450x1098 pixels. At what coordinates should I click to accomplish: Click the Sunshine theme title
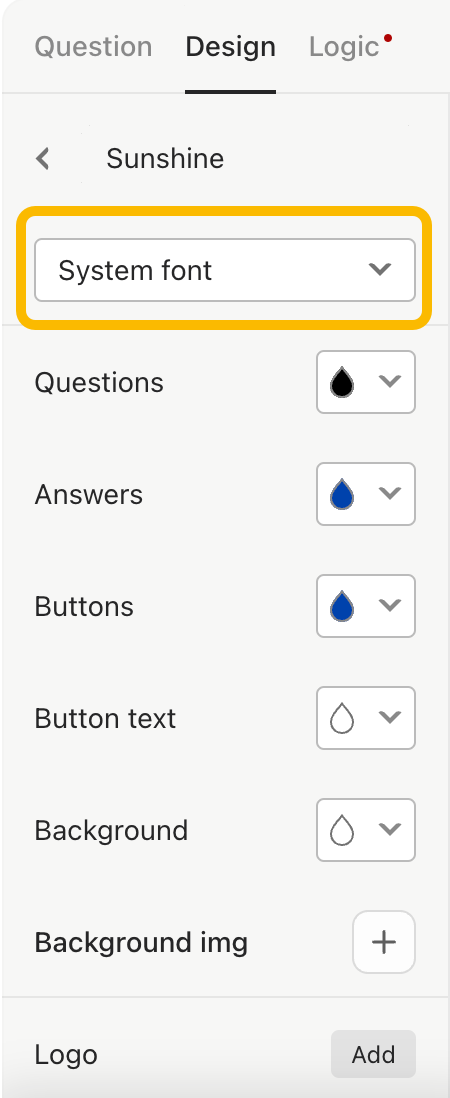coord(165,159)
